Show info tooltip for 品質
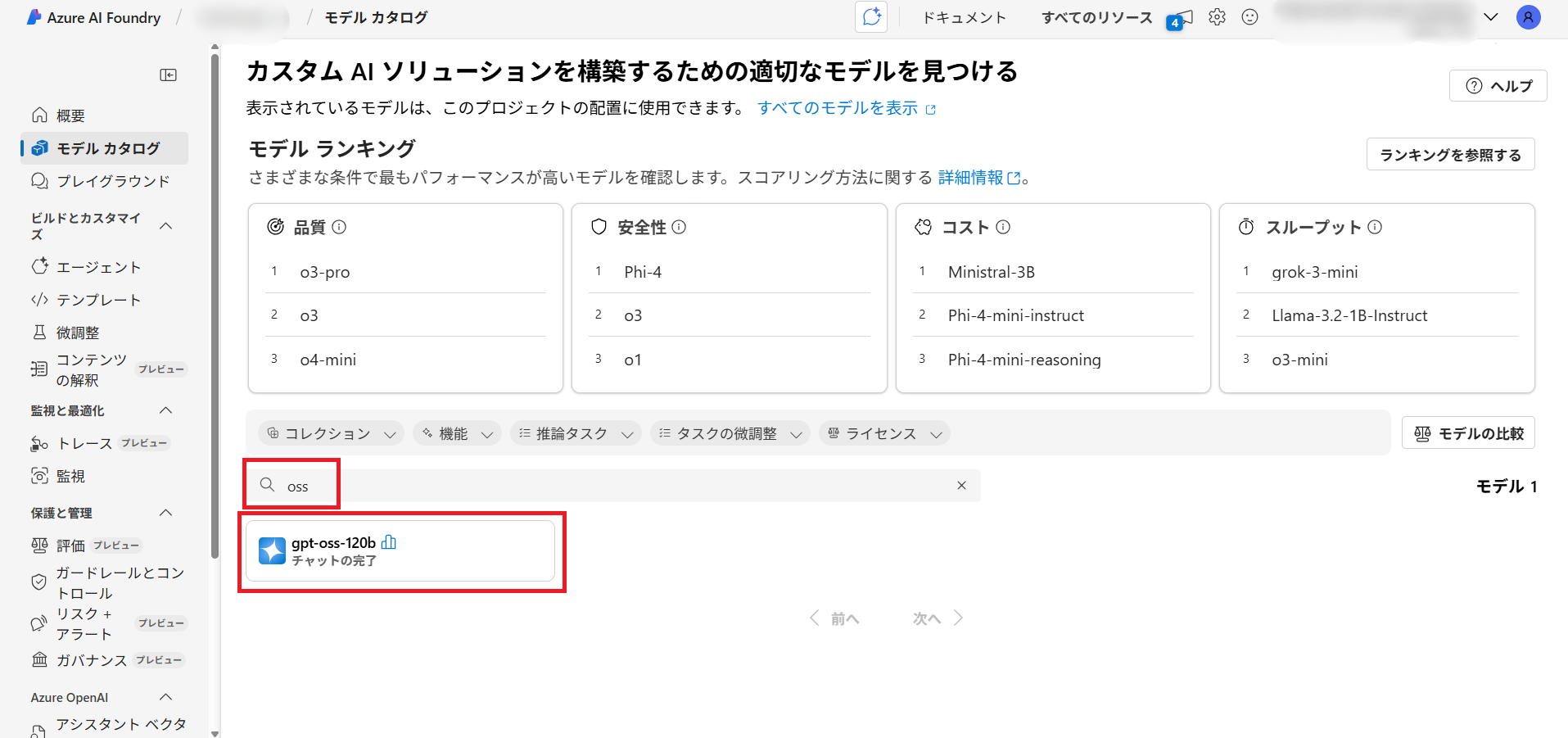Image resolution: width=1568 pixels, height=738 pixels. (339, 228)
